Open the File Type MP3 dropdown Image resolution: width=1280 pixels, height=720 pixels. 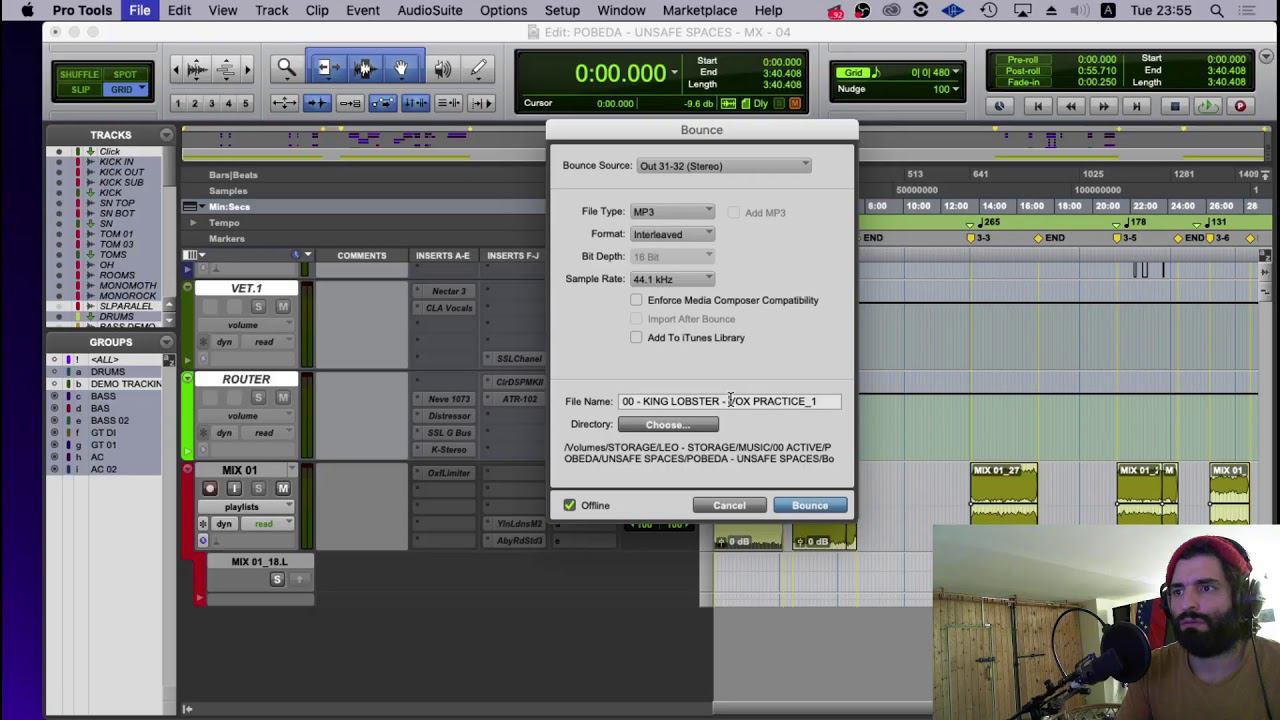pyautogui.click(x=672, y=212)
